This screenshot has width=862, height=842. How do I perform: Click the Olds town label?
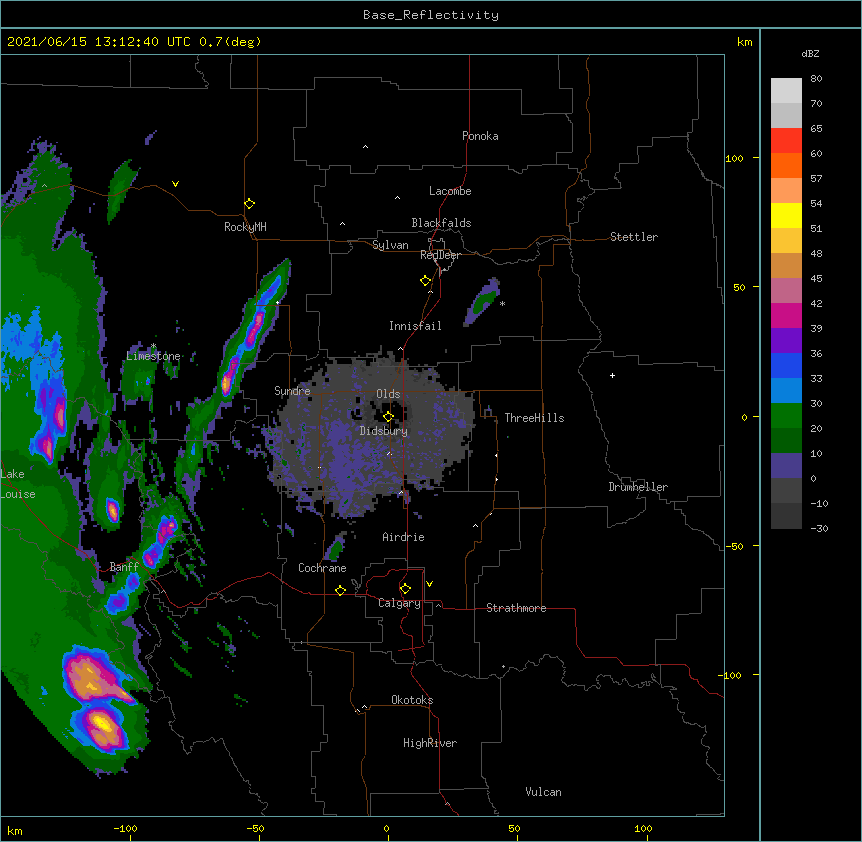(x=388, y=394)
